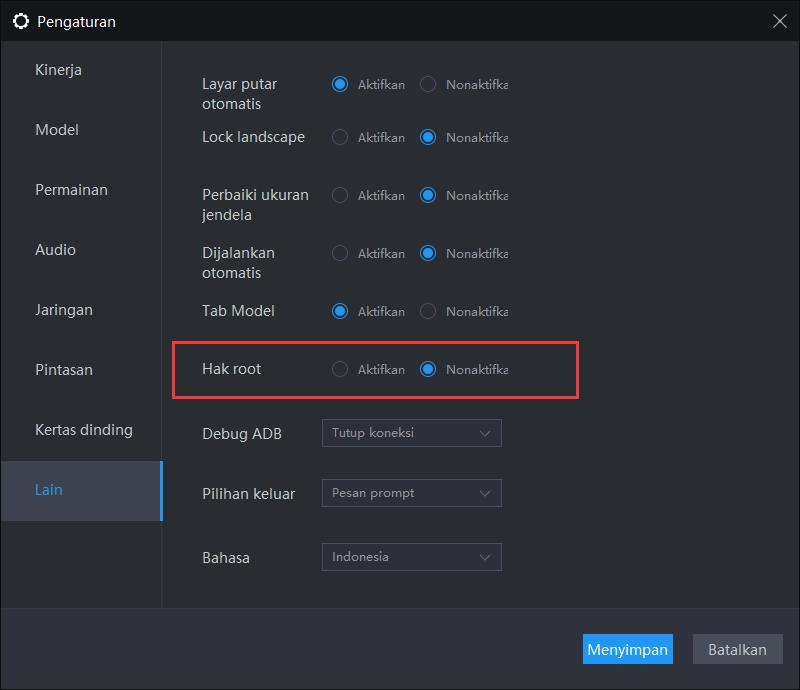Open the Permainan settings
The width and height of the screenshot is (800, 690).
pyautogui.click(x=71, y=189)
